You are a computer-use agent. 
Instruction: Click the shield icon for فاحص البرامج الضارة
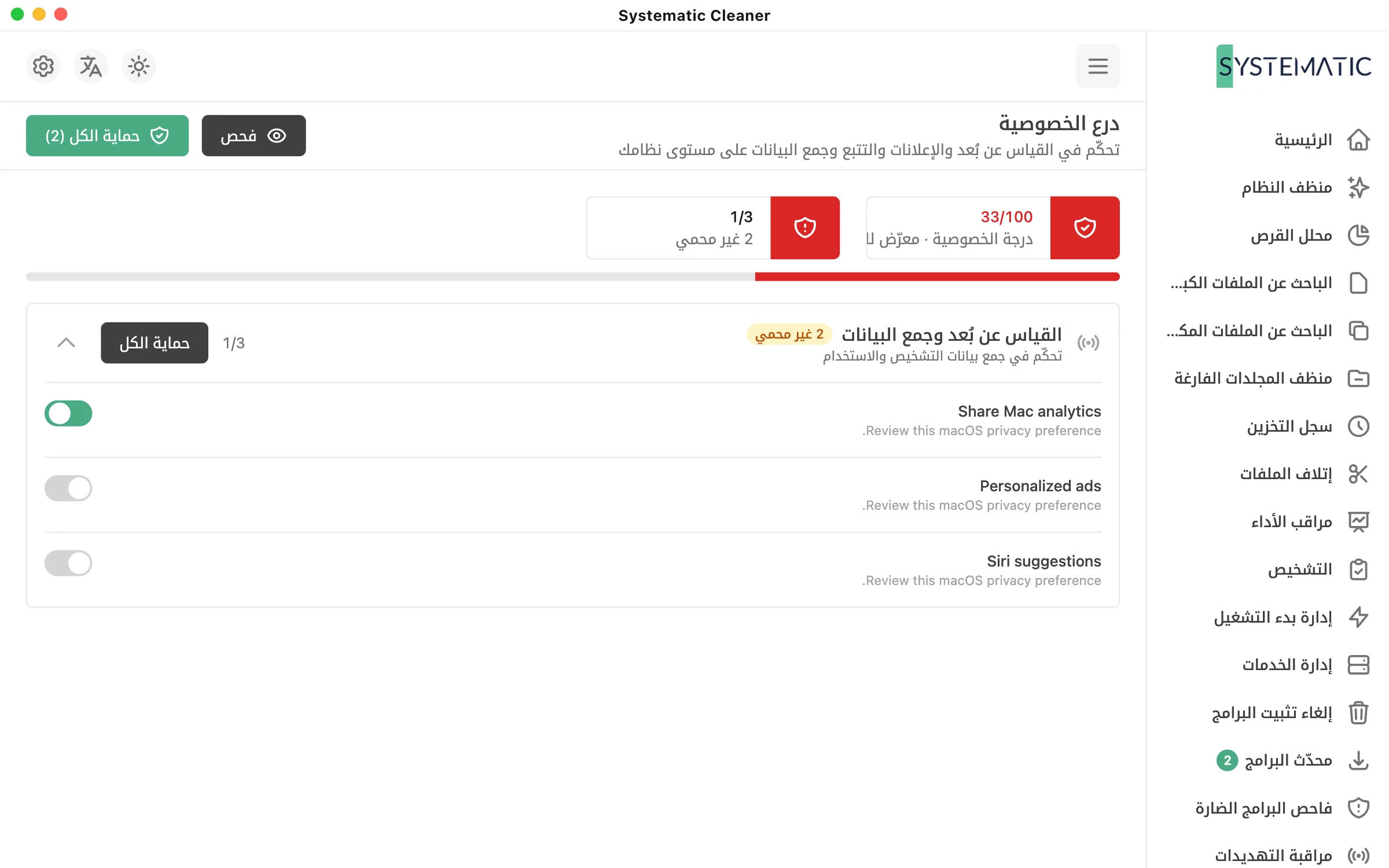(x=1358, y=808)
